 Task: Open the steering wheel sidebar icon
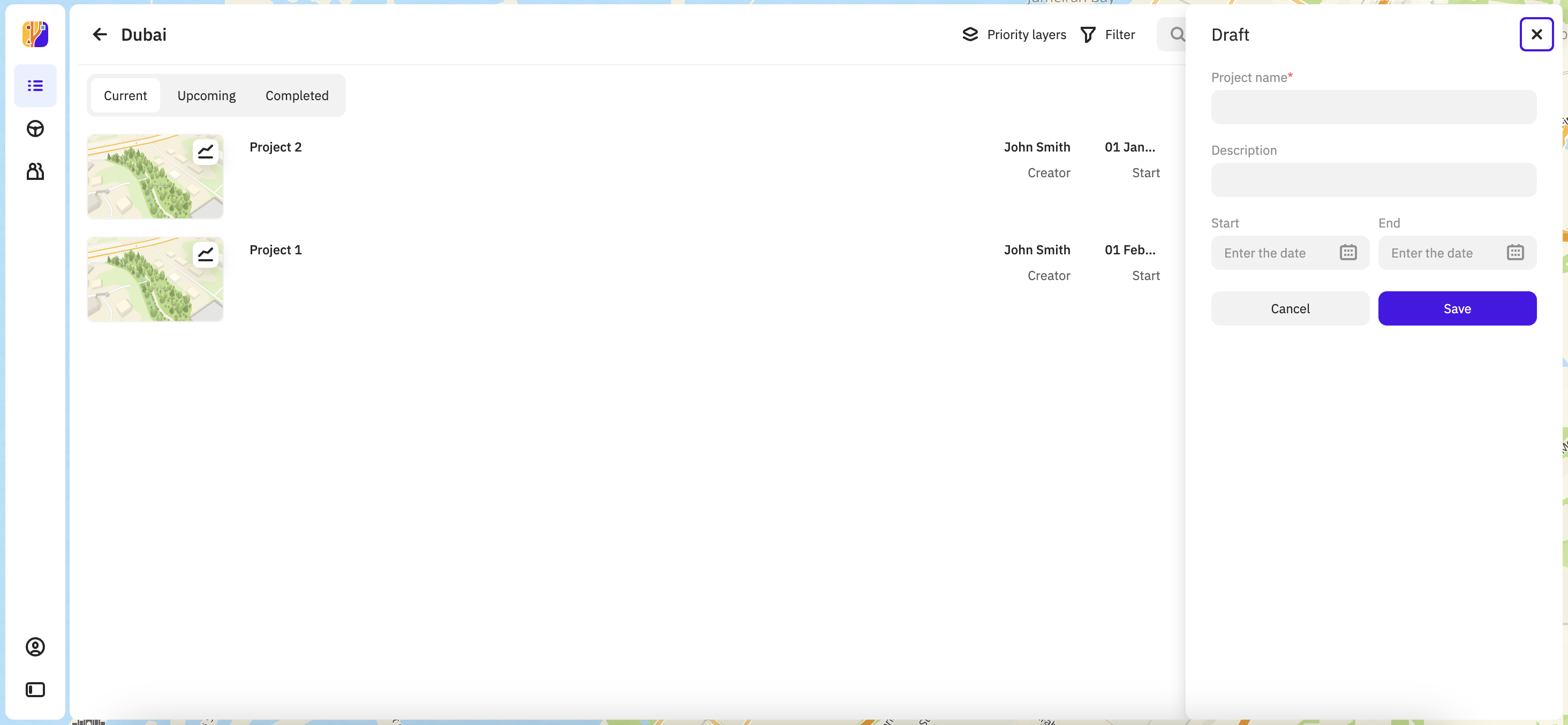(x=35, y=129)
